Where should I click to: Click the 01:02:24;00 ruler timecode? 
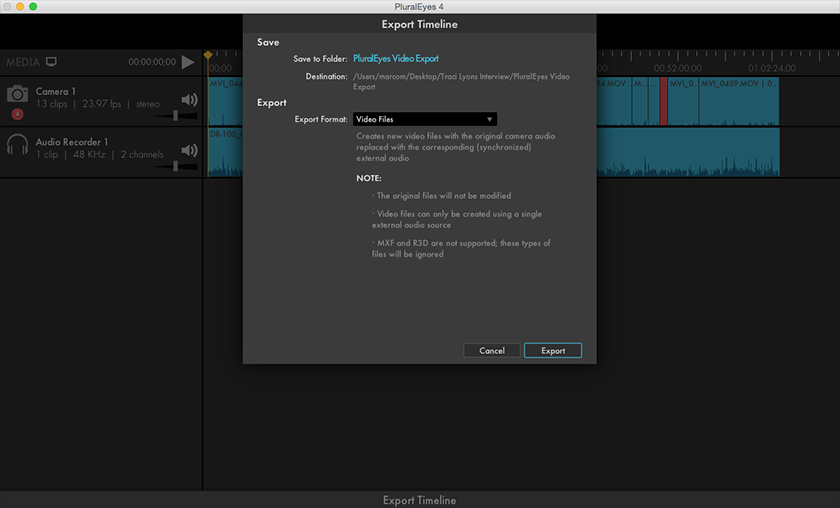click(772, 69)
